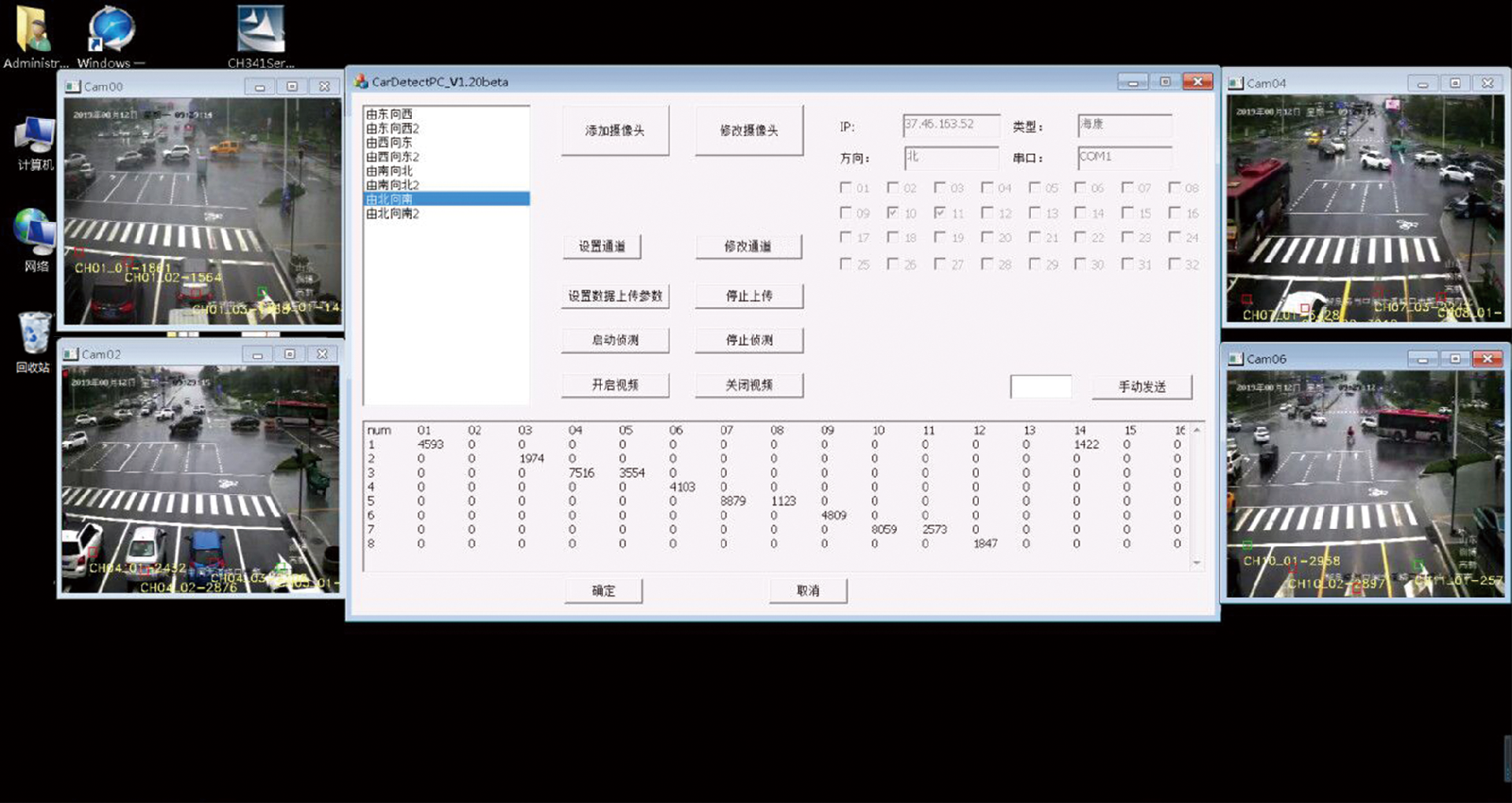This screenshot has height=803, width=1512.
Task: Click the IP address input field
Action: [x=950, y=125]
